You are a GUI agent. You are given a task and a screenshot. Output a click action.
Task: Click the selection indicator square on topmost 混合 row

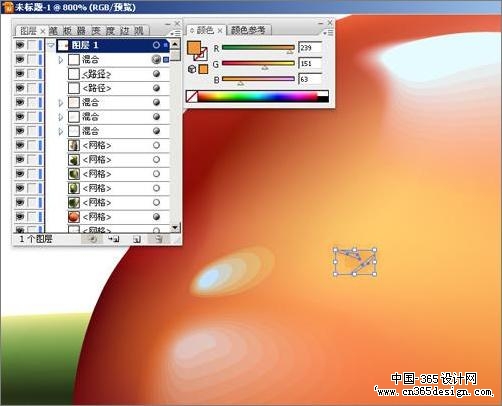(x=166, y=60)
